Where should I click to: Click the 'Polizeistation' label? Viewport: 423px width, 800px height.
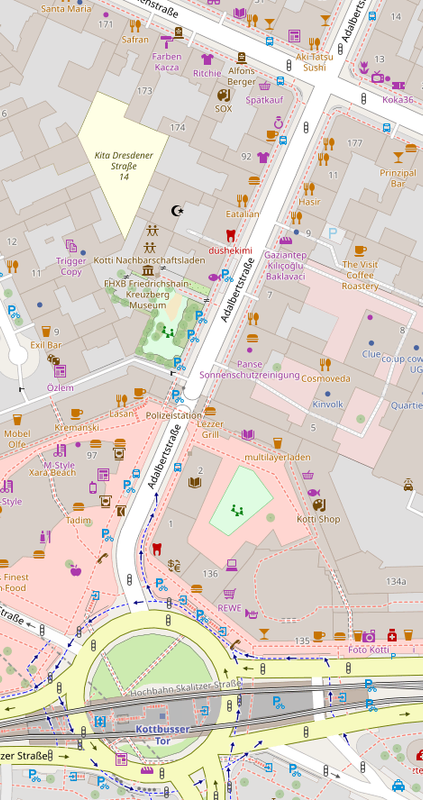[173, 415]
